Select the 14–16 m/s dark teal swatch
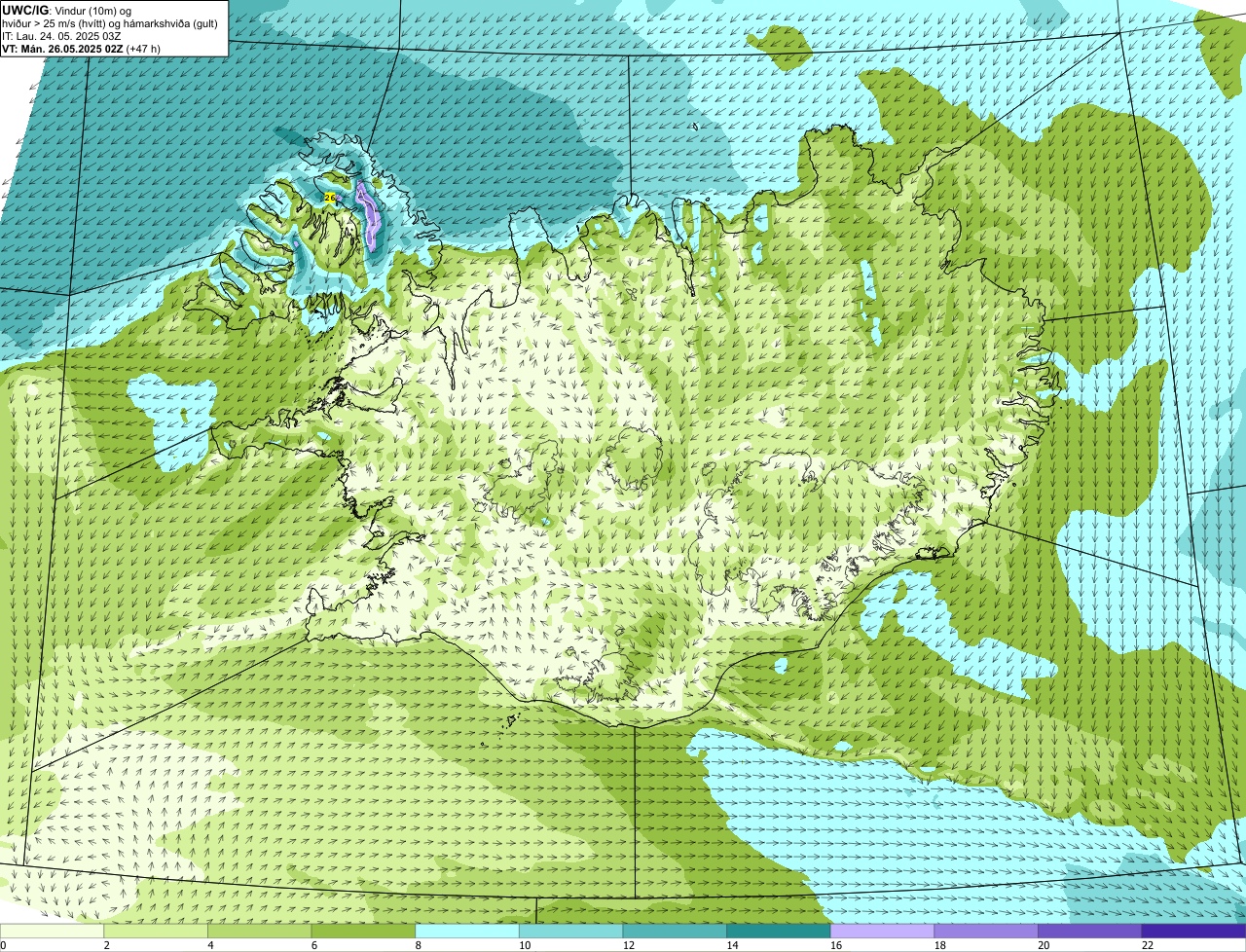 pos(779,931)
